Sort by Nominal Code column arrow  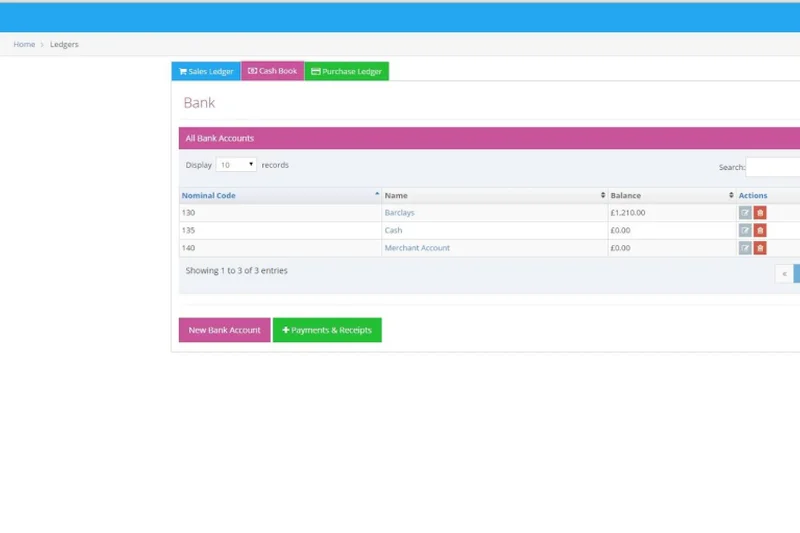coord(377,195)
